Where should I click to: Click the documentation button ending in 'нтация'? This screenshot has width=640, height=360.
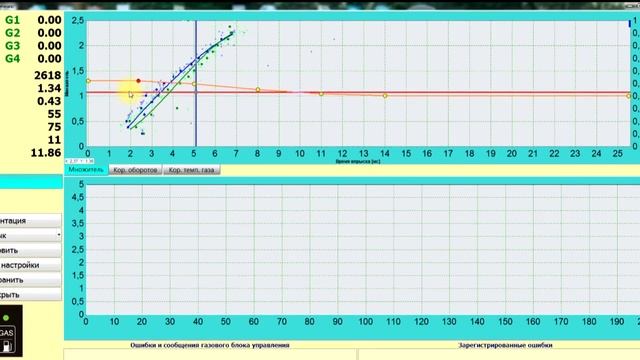pyautogui.click(x=31, y=220)
